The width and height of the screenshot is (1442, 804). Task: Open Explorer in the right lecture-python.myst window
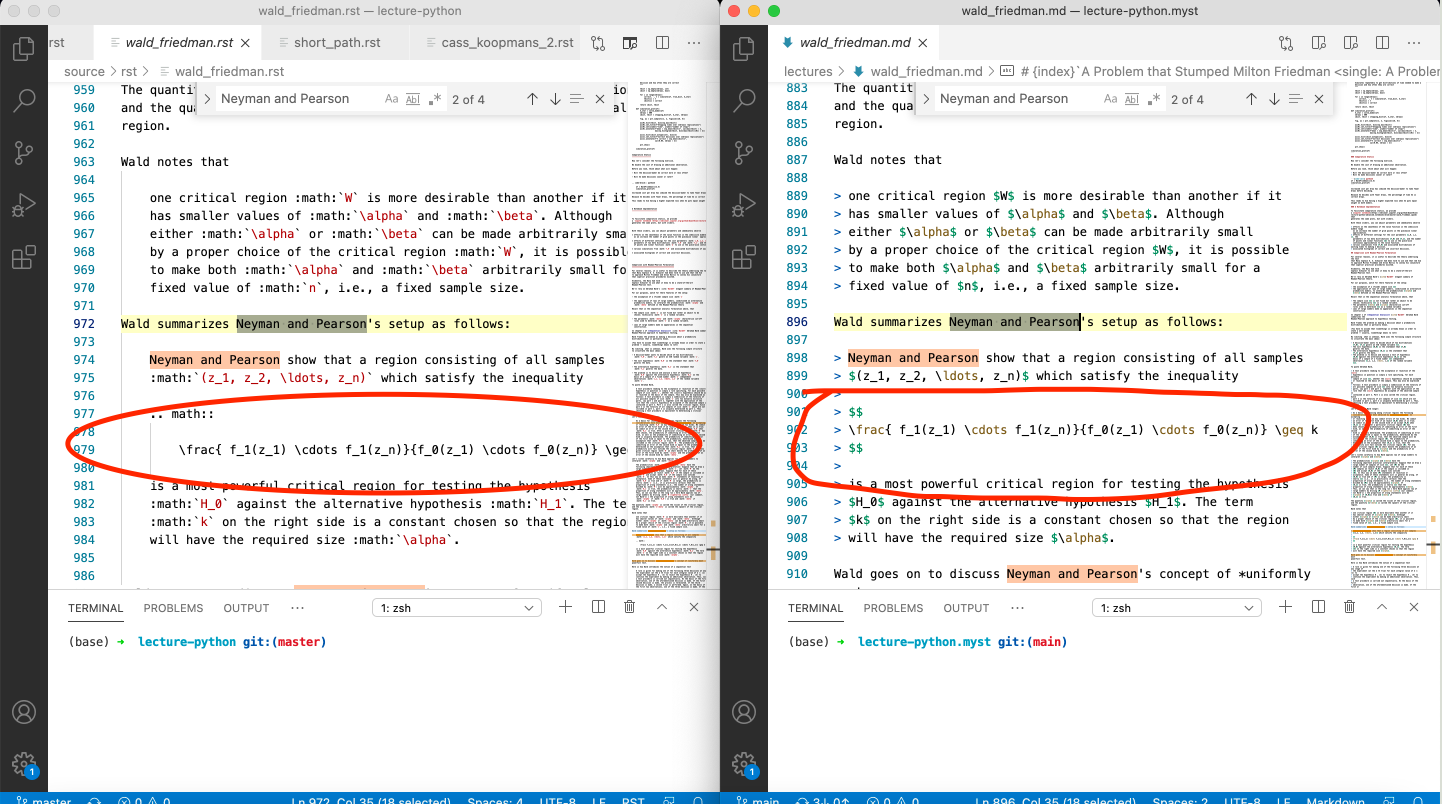[744, 48]
